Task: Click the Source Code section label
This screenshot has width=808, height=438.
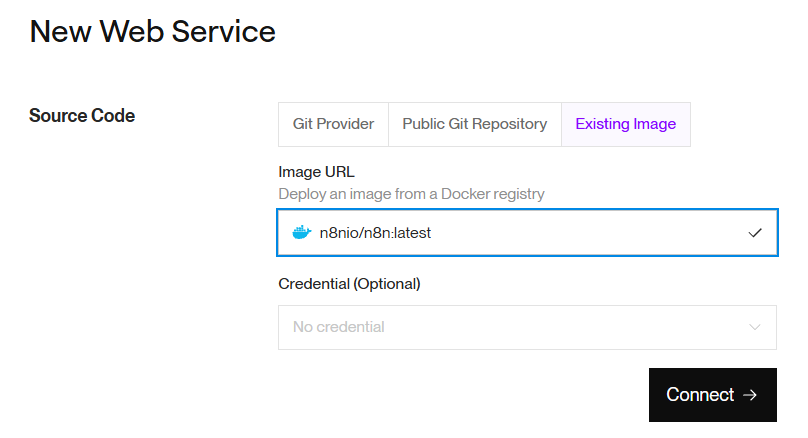Action: 82,116
